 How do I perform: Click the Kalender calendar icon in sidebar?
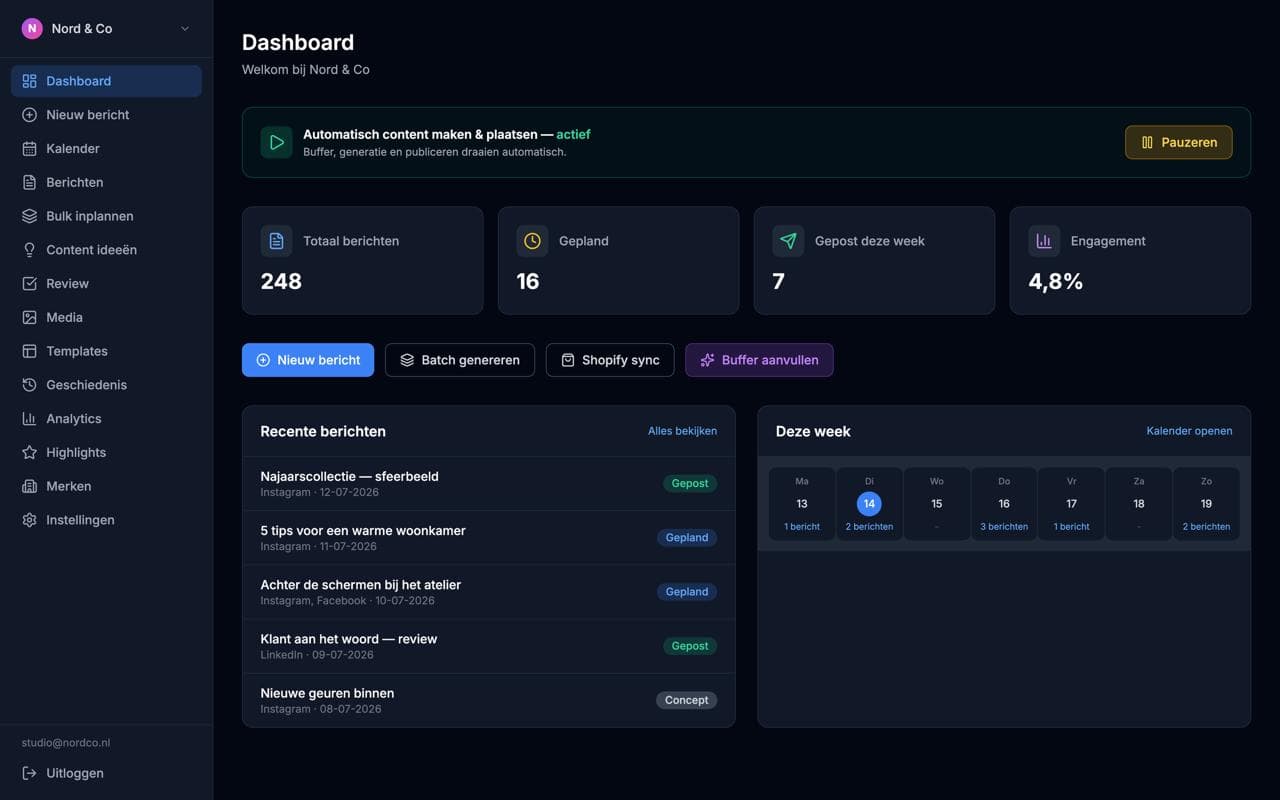coord(29,149)
